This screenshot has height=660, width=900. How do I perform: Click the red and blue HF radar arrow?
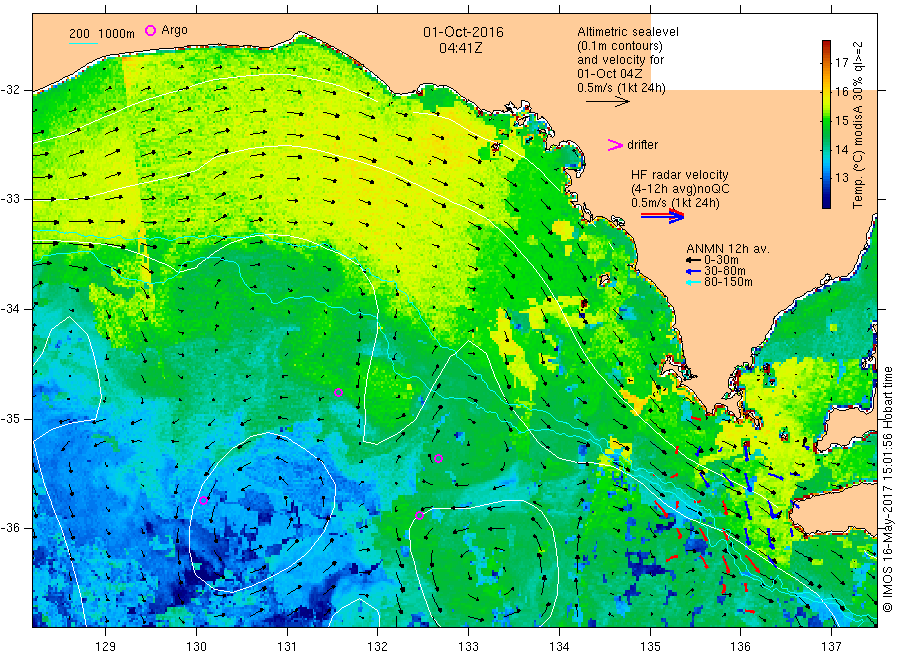click(662, 216)
